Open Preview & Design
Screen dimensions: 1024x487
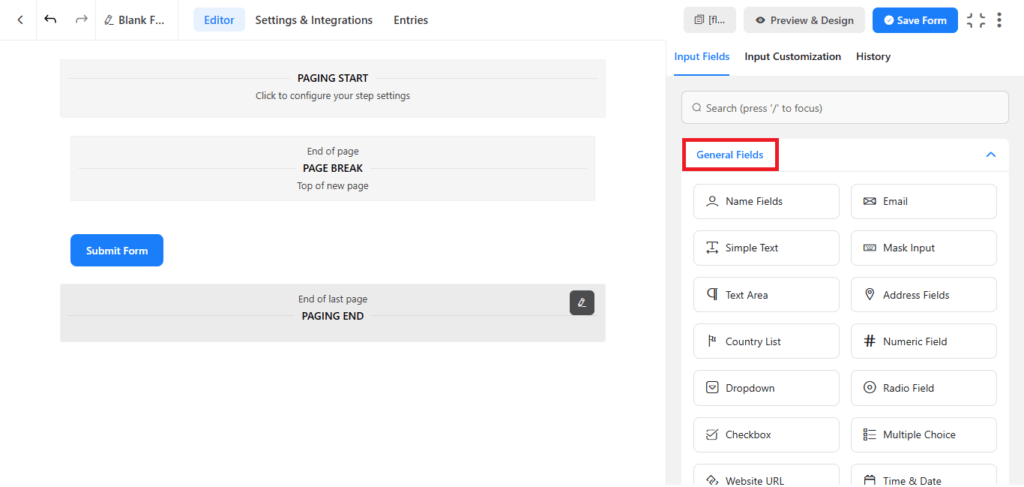[804, 20]
